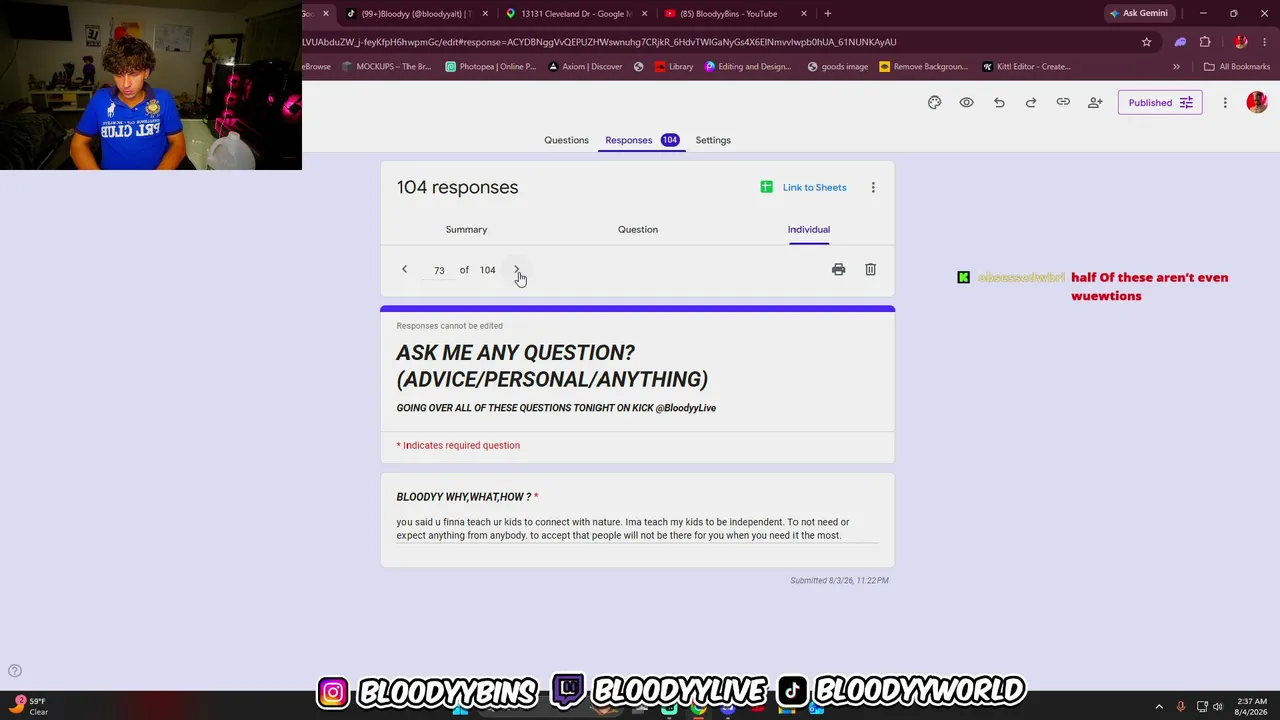Switch to BloodyyBins YouTube browser tab
The image size is (1280, 720).
(728, 13)
